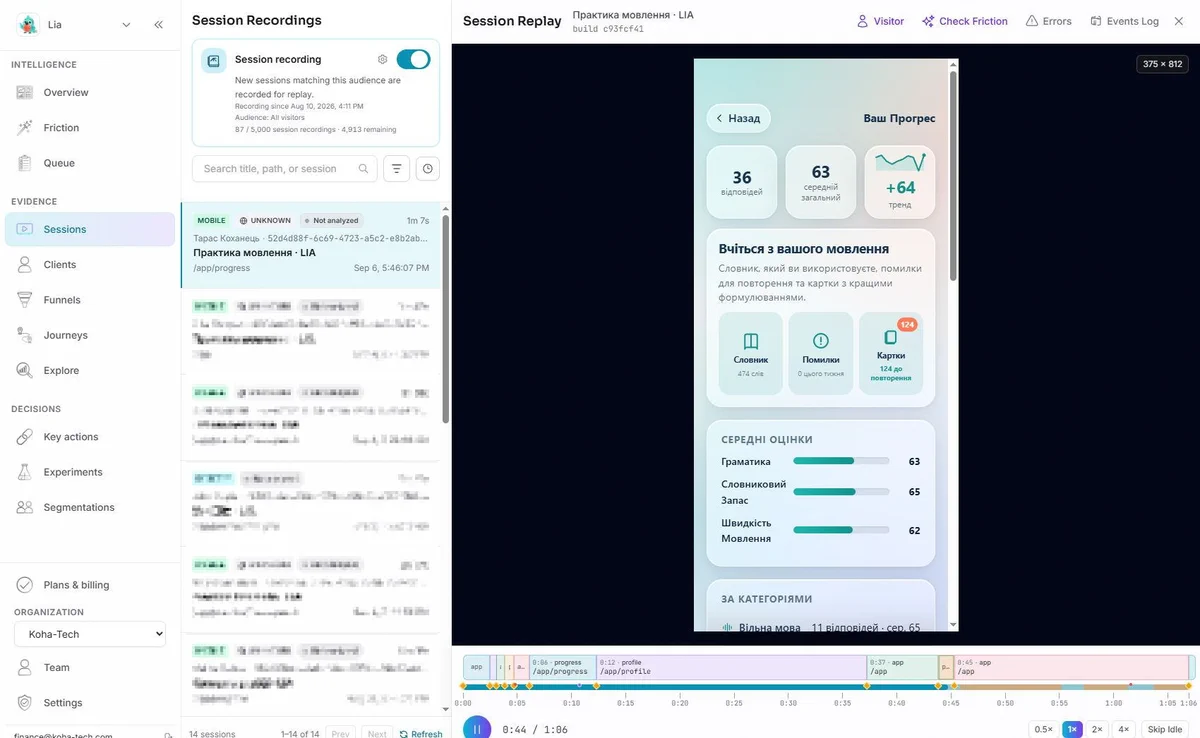Image resolution: width=1200 pixels, height=738 pixels.
Task: Set playback speed to 0.5×
Action: click(x=1043, y=730)
